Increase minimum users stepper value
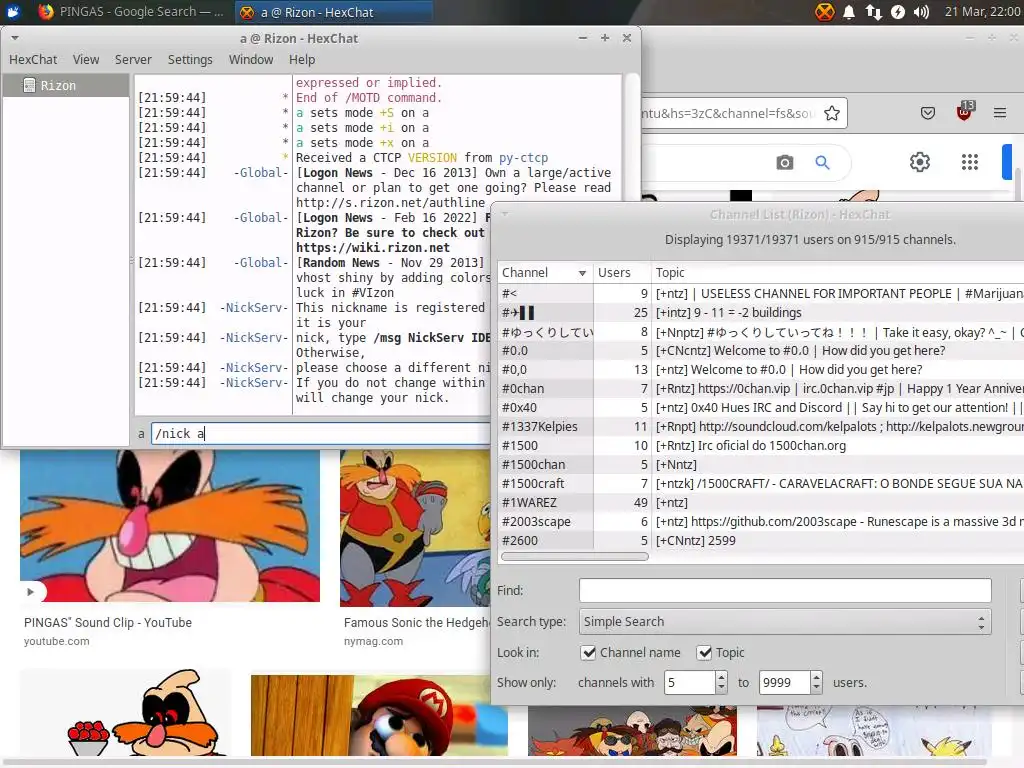 (x=721, y=677)
